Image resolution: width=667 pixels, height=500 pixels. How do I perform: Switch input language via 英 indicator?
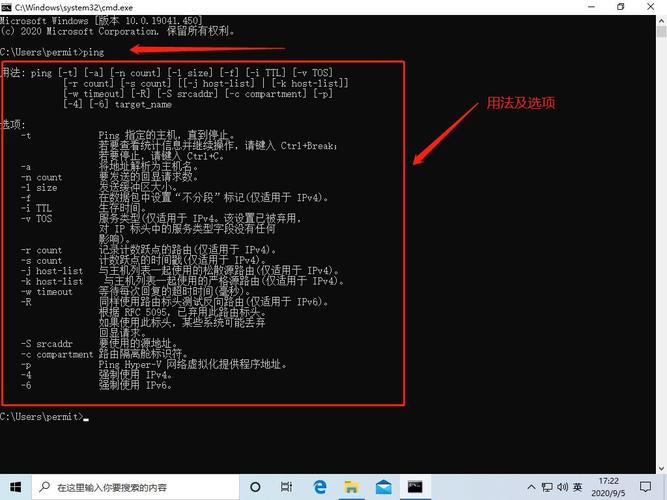[577, 487]
